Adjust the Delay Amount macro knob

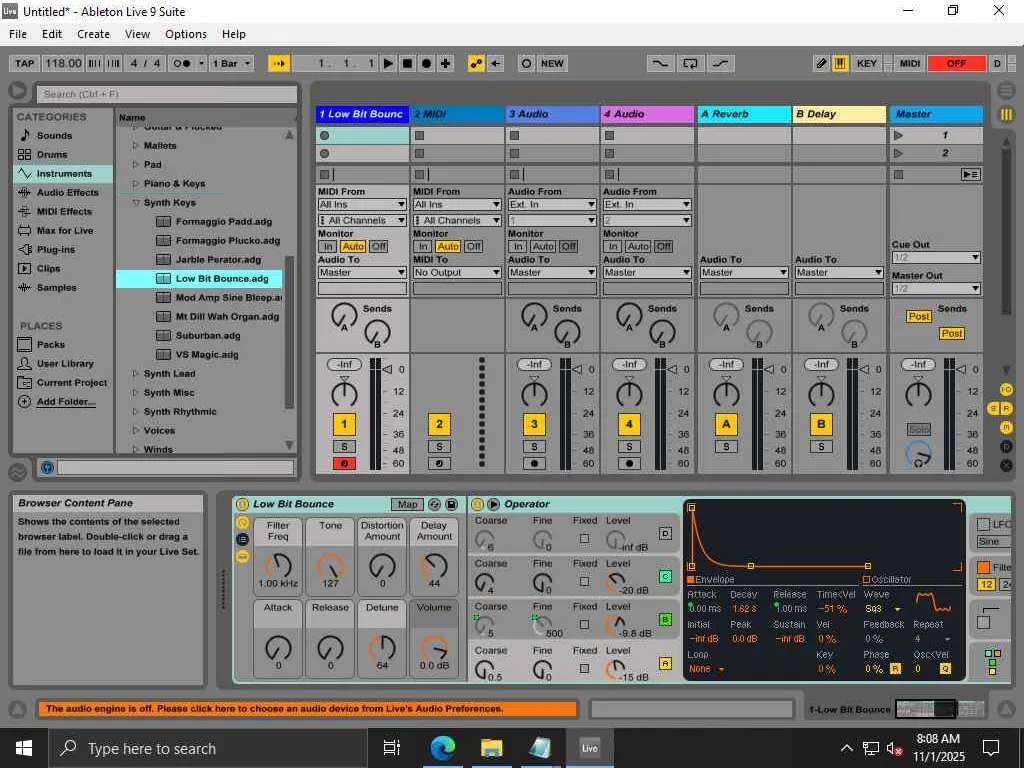click(x=434, y=566)
